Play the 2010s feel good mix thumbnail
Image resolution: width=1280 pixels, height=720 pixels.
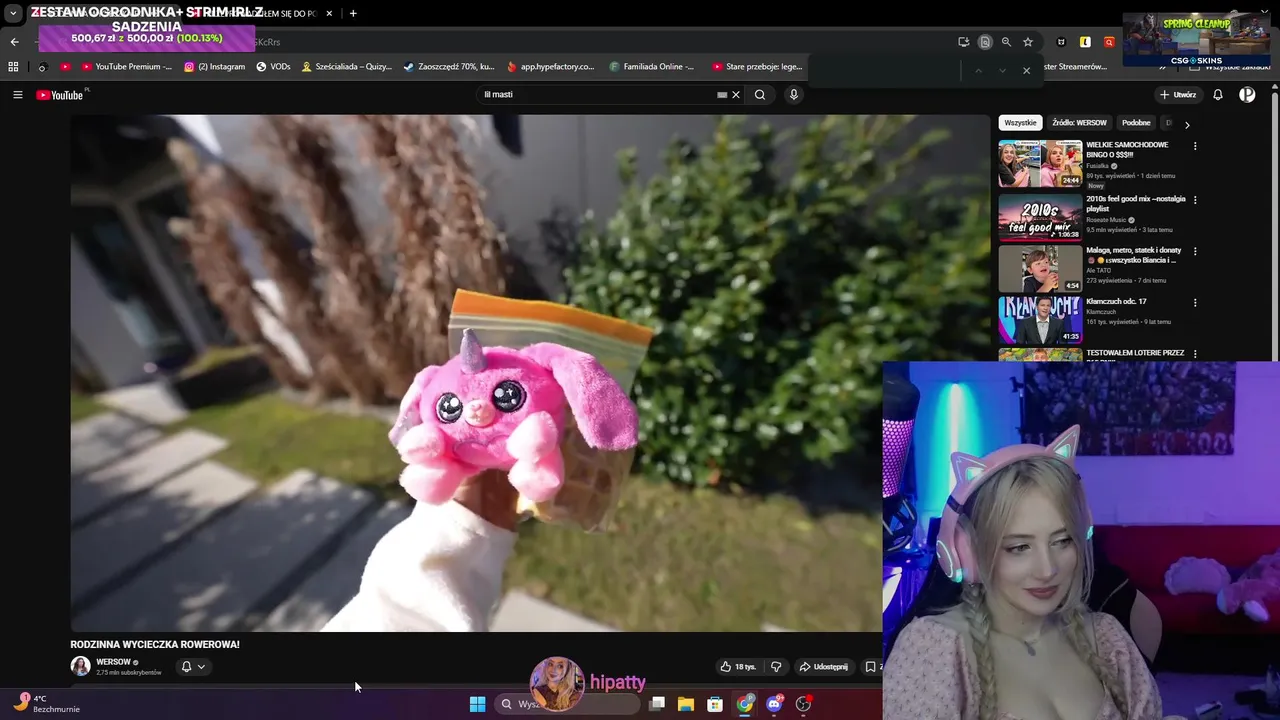click(1040, 217)
